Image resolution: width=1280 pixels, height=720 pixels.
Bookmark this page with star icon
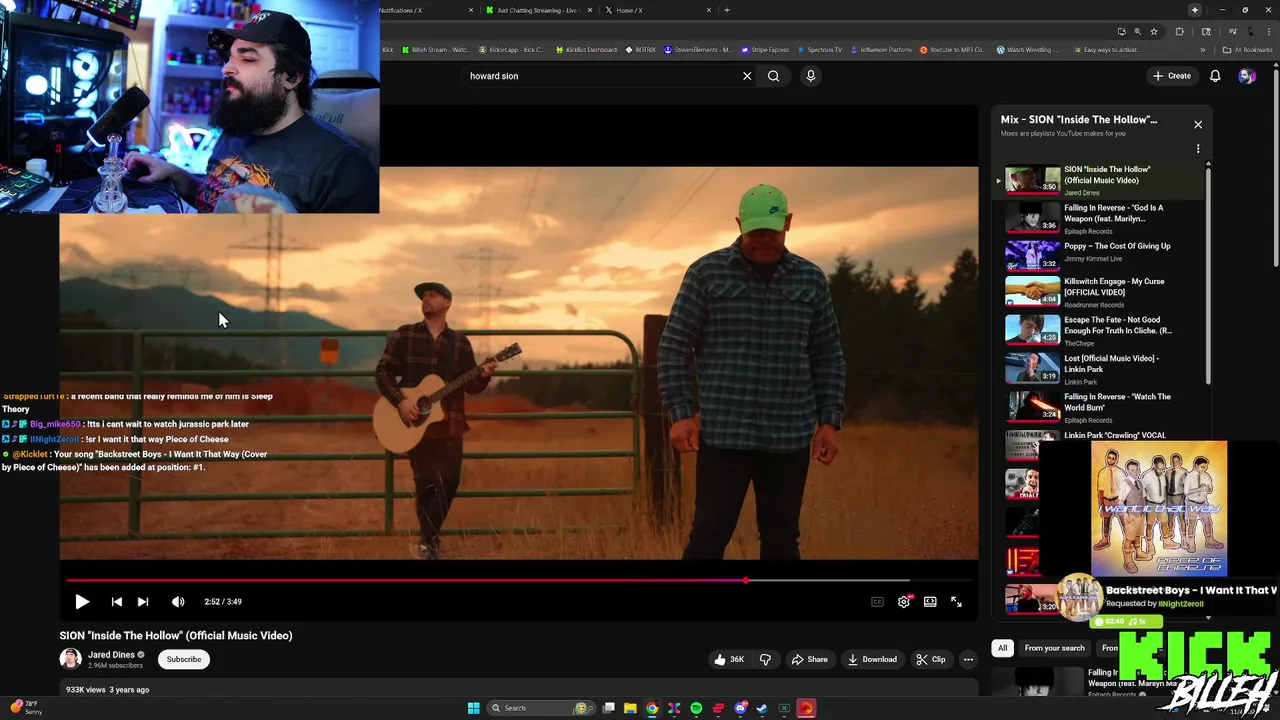(x=1154, y=31)
